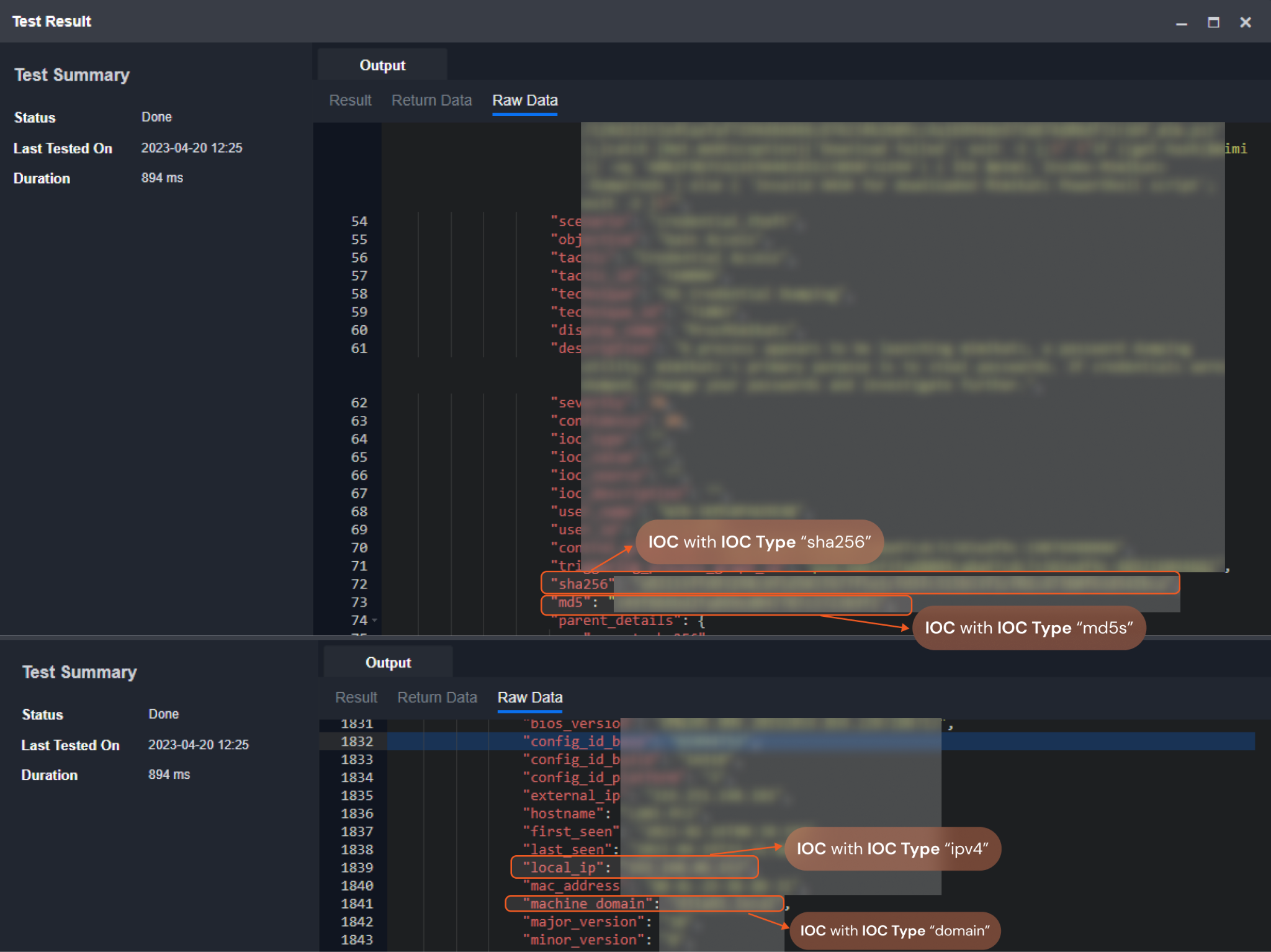
Task: Open the upper Output tab
Action: pos(382,65)
